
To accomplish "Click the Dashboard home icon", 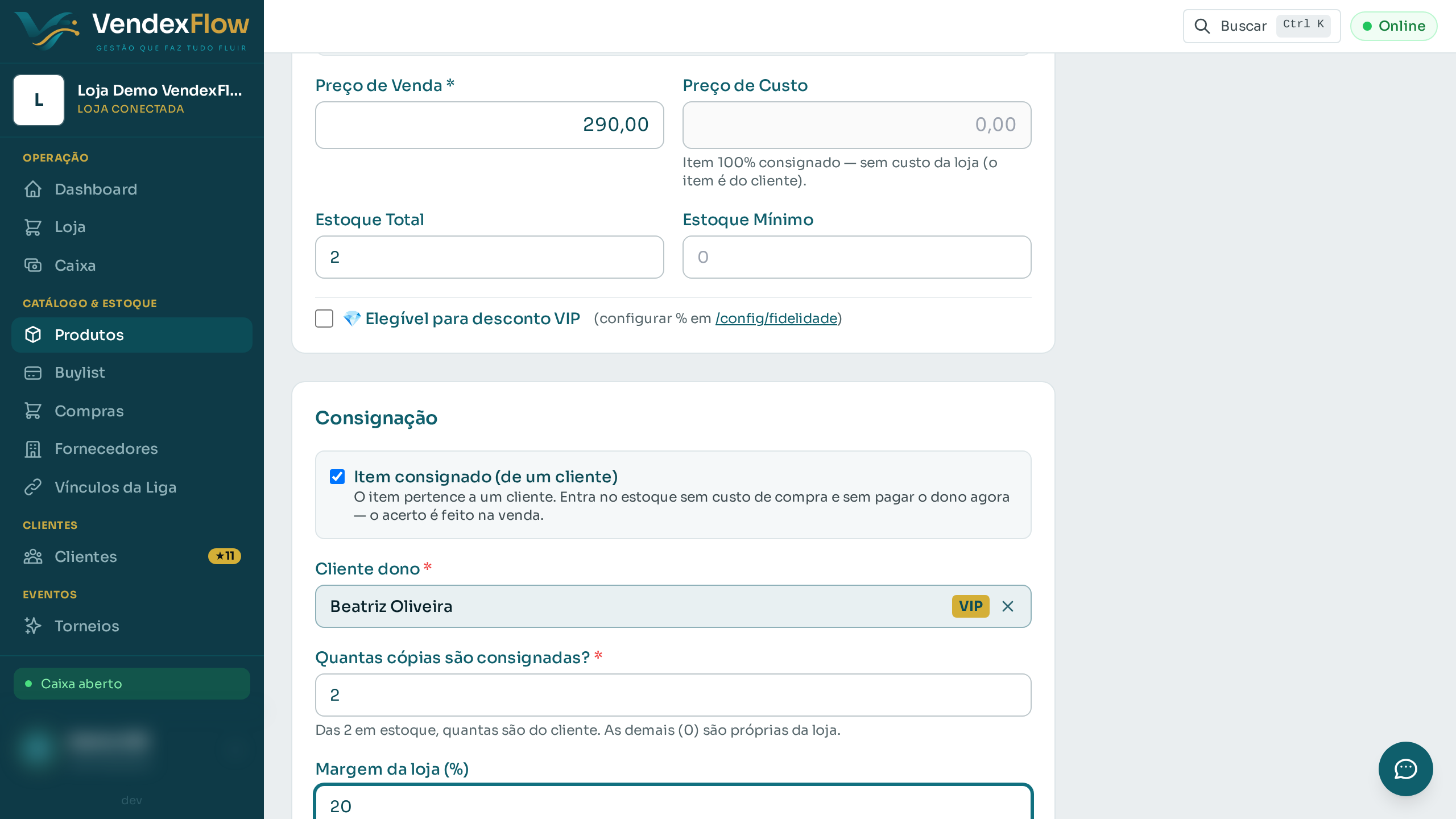I will (33, 189).
